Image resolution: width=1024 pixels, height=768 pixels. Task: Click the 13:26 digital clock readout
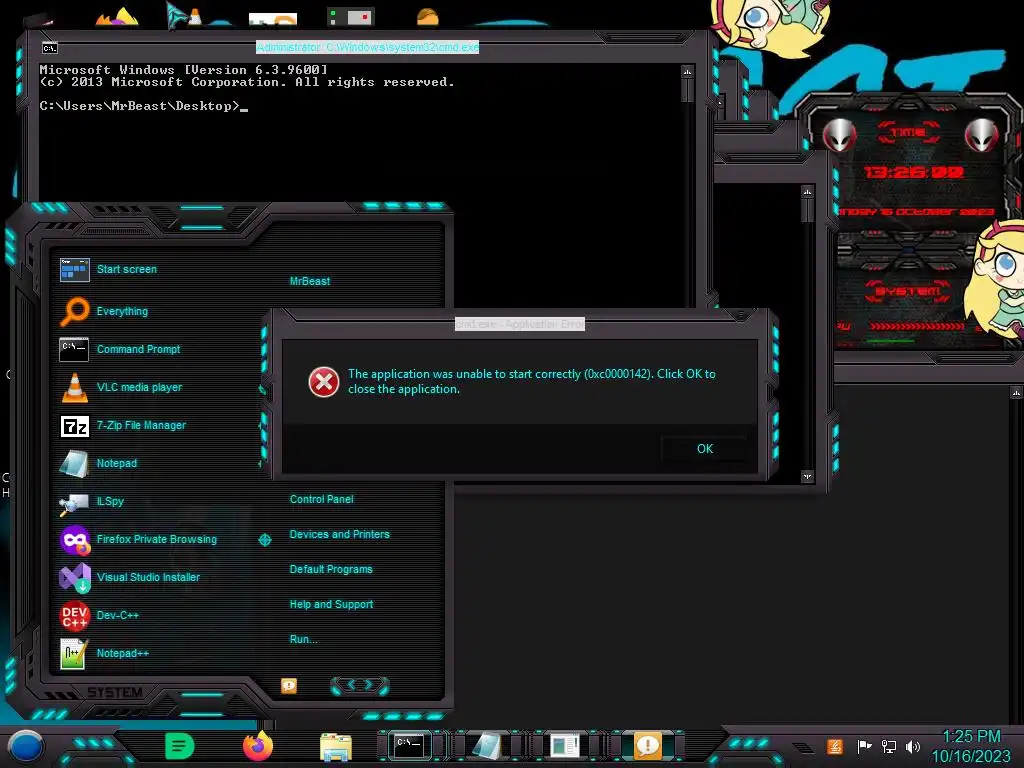coord(914,172)
